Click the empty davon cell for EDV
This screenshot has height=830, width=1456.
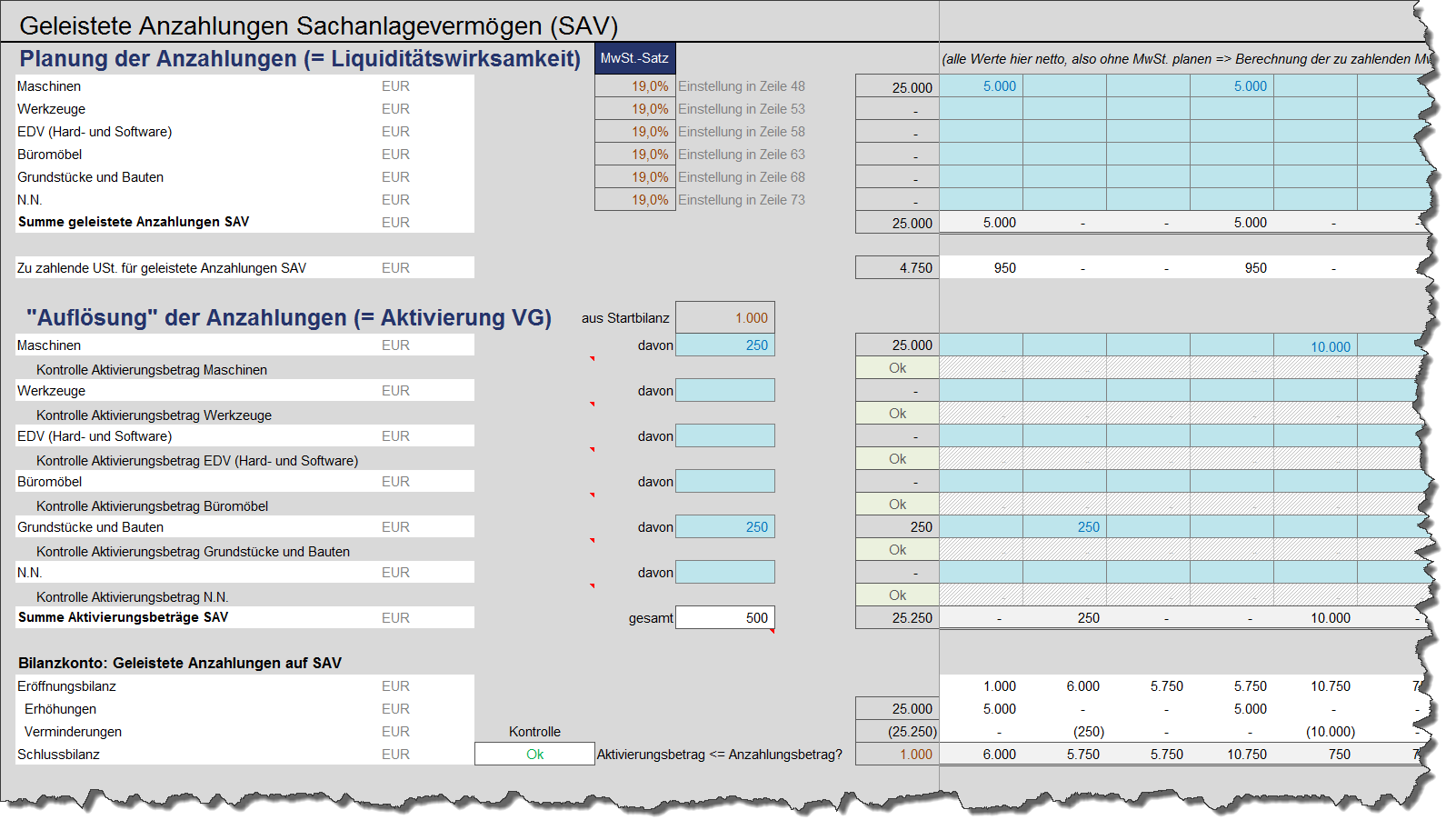pos(725,436)
